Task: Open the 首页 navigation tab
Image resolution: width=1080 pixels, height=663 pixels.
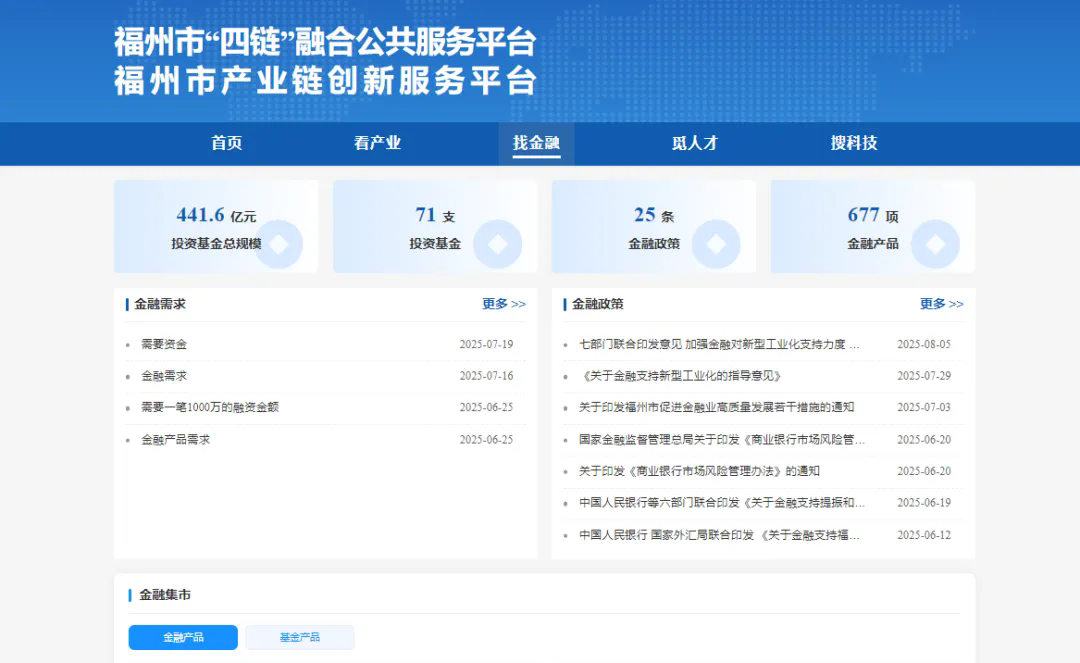Action: pyautogui.click(x=227, y=143)
